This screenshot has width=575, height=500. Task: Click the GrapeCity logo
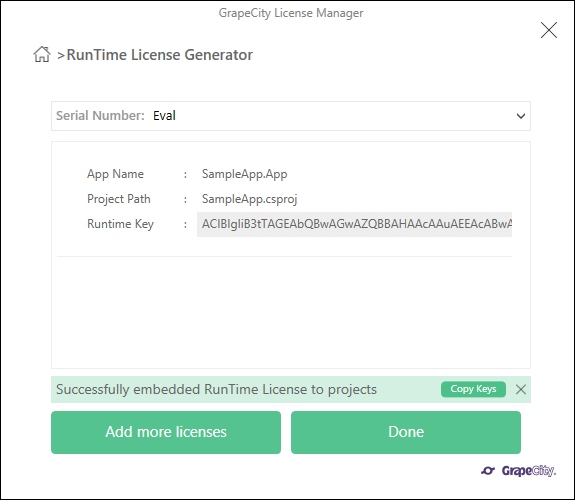tap(519, 470)
